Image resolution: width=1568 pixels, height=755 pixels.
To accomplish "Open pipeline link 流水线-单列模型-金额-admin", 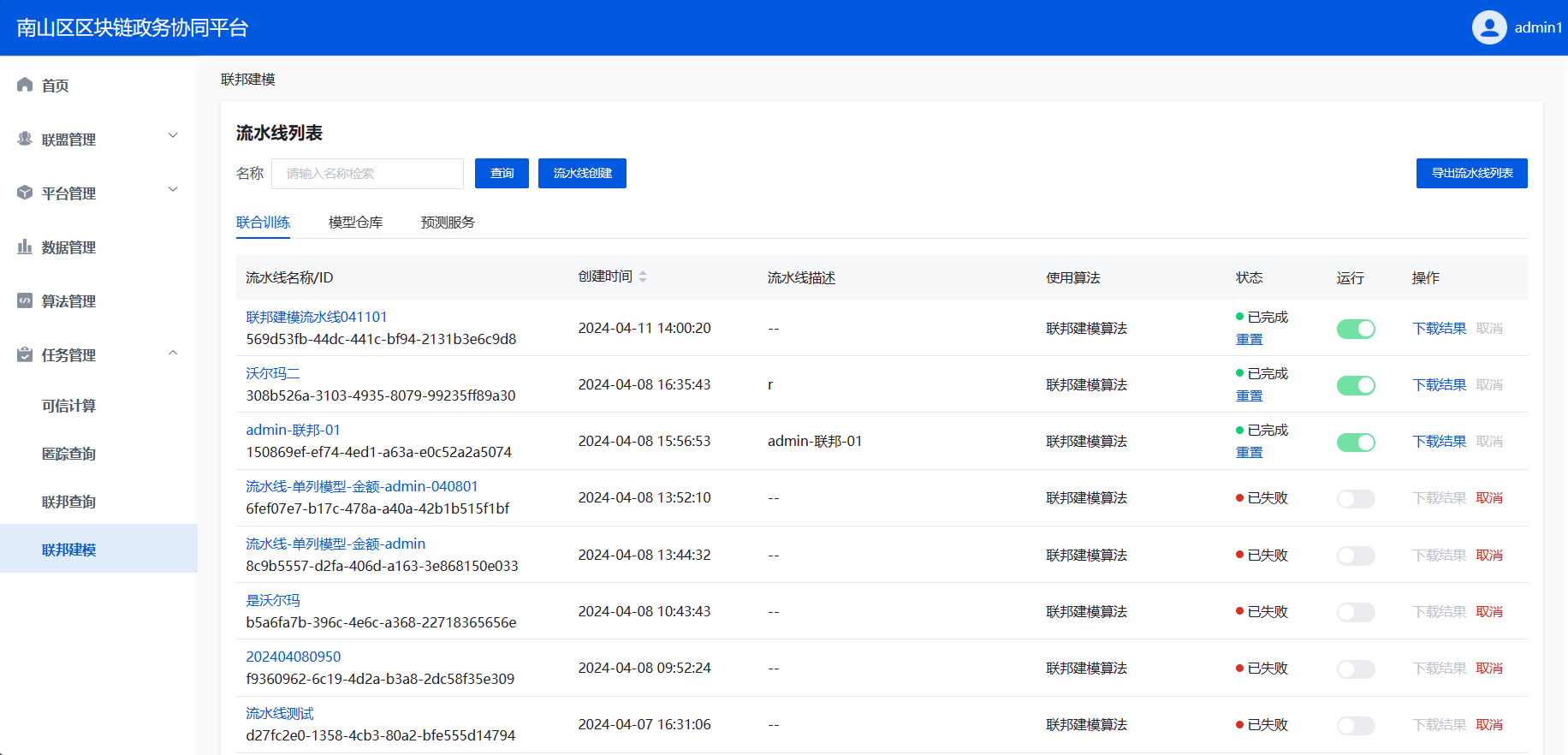I will (x=336, y=544).
